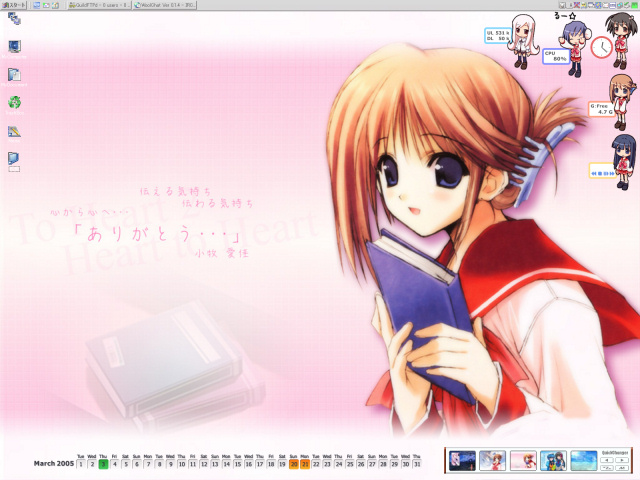
Task: Select the blue sky wallpaper thumbnail
Action: [x=584, y=460]
